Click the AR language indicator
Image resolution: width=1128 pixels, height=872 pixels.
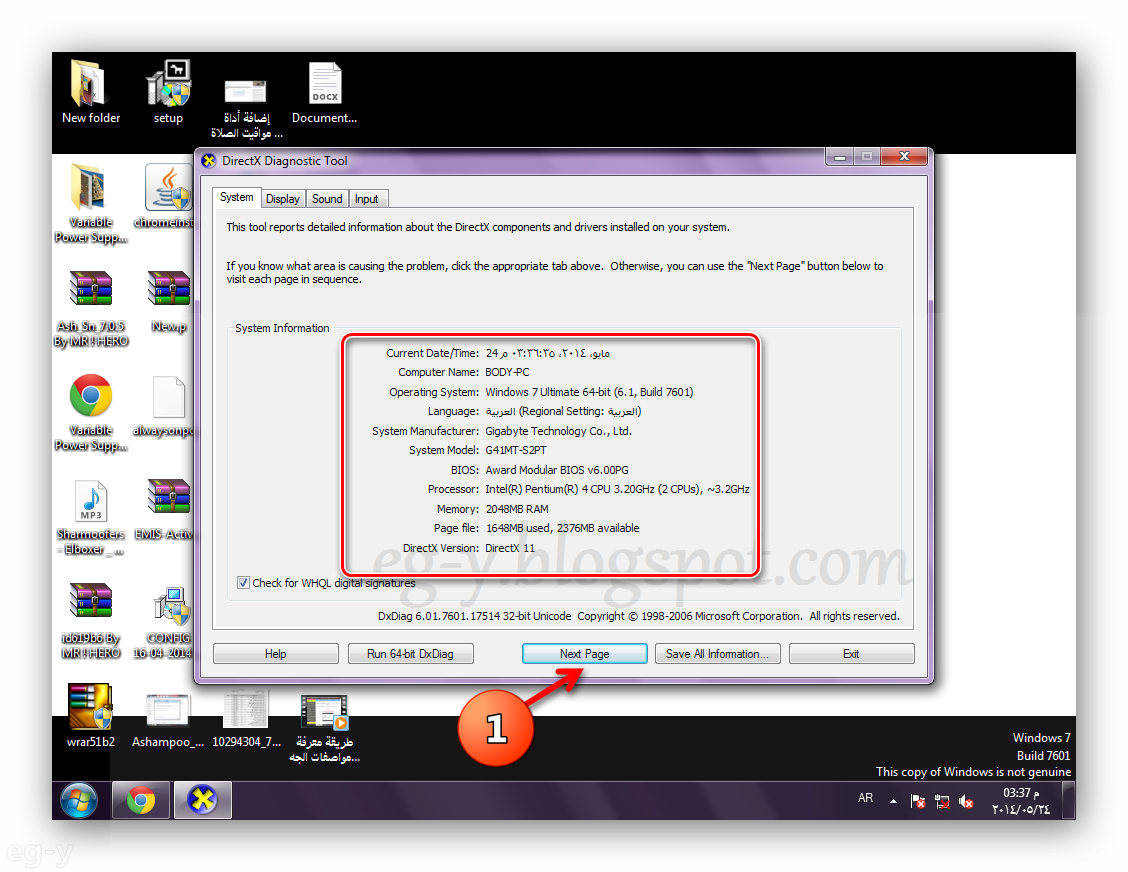tap(865, 798)
